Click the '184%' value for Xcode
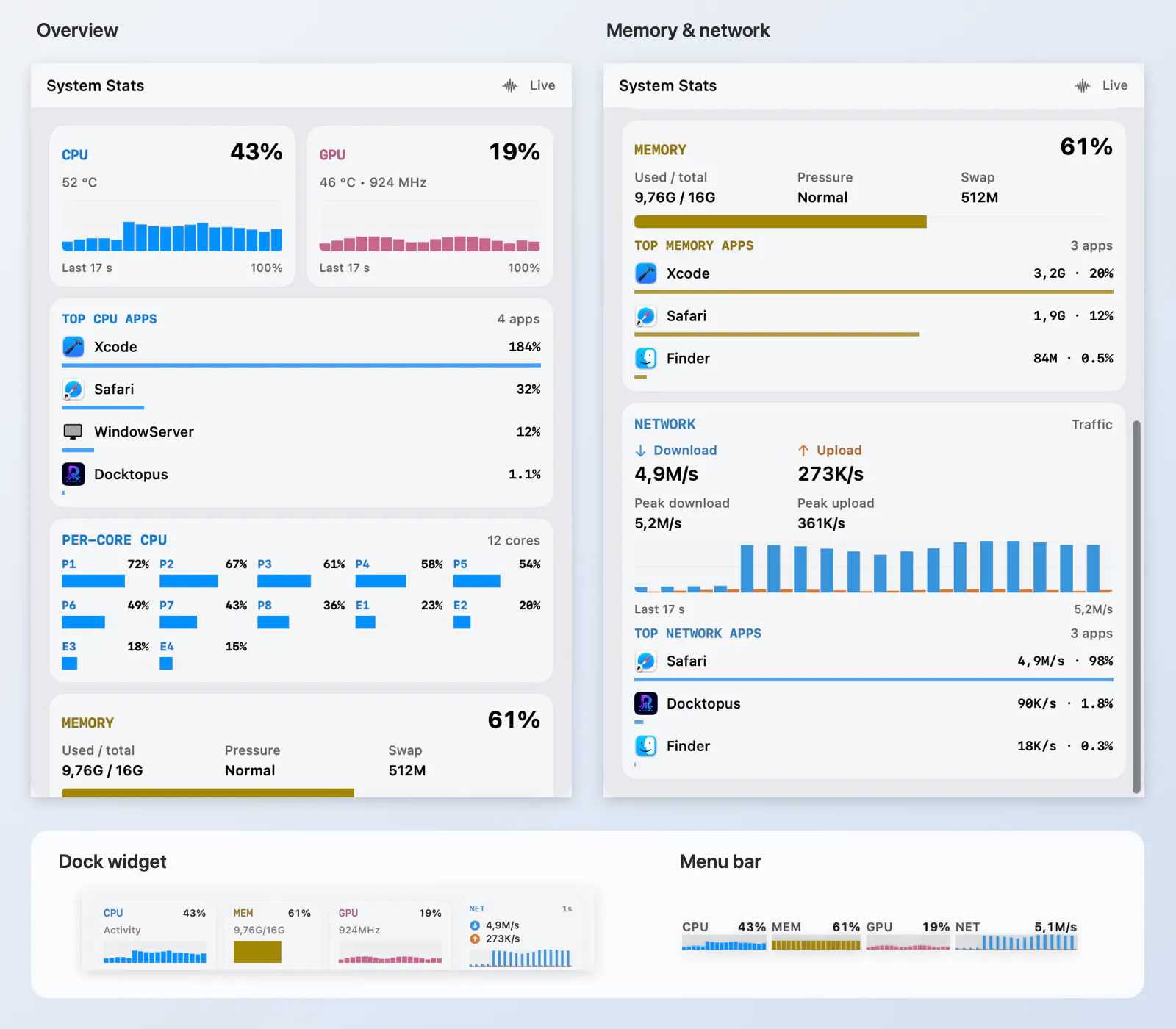This screenshot has width=1176, height=1029. [x=525, y=347]
